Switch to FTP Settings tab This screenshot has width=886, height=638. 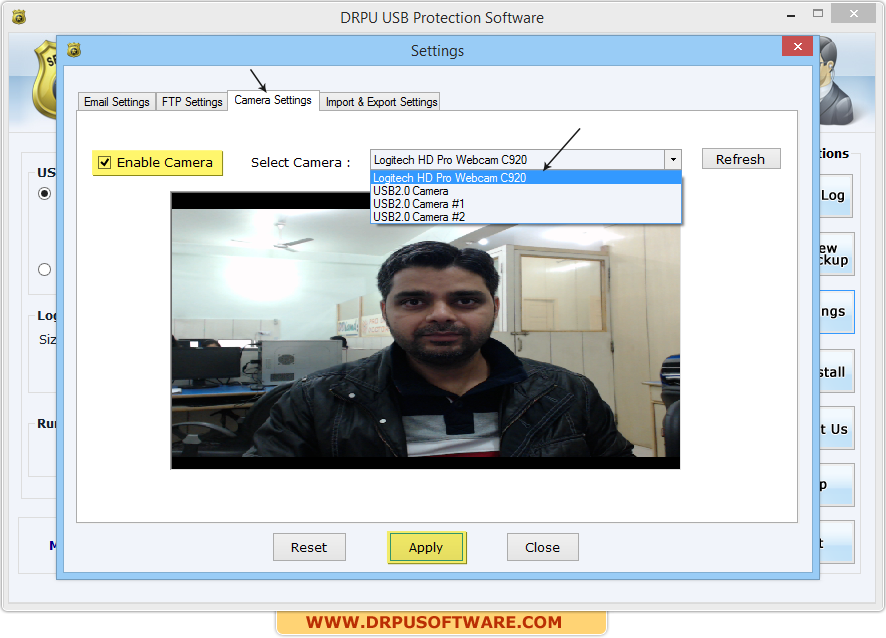click(192, 102)
